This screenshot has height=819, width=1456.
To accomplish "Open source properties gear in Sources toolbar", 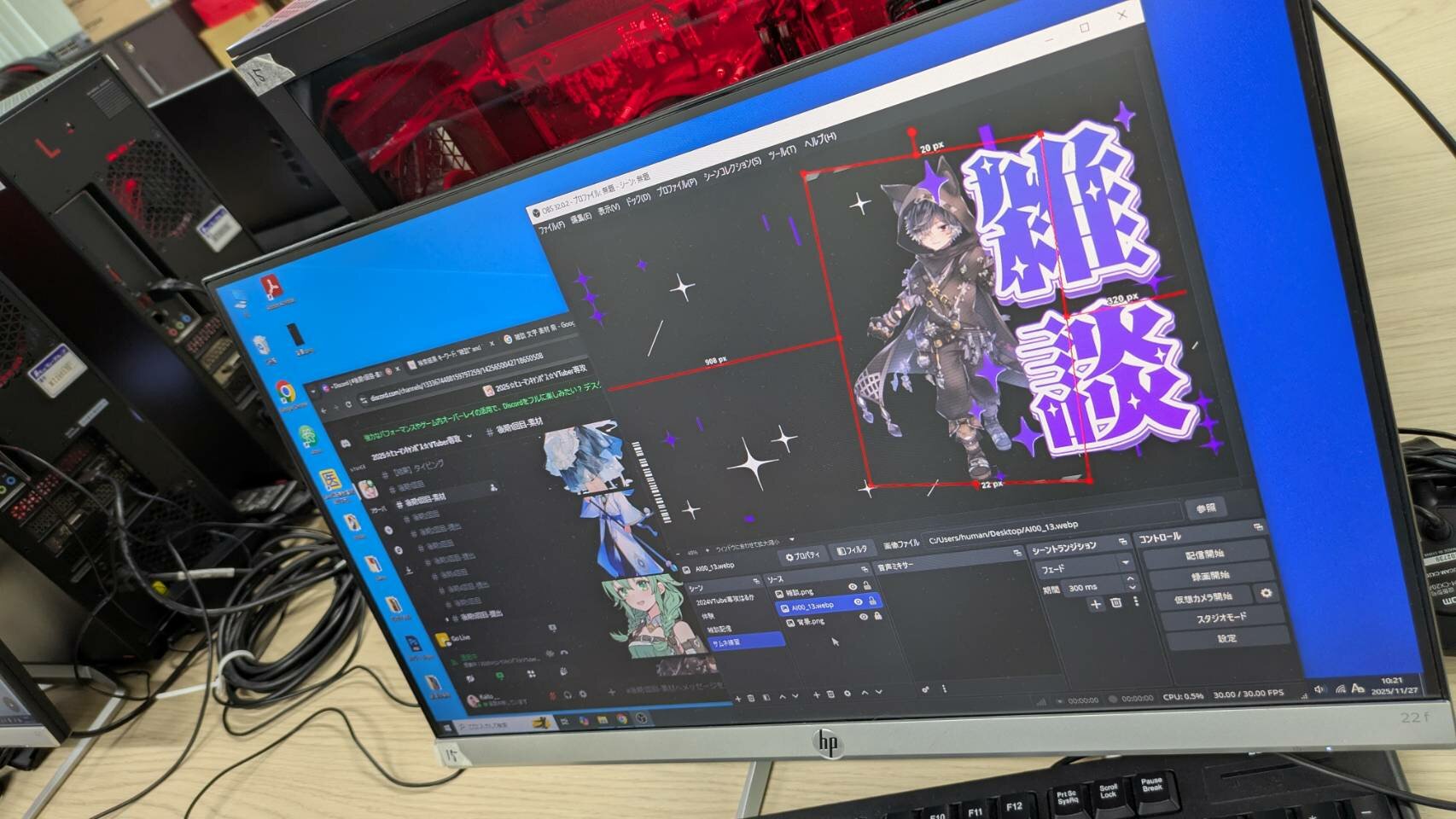I will [847, 694].
